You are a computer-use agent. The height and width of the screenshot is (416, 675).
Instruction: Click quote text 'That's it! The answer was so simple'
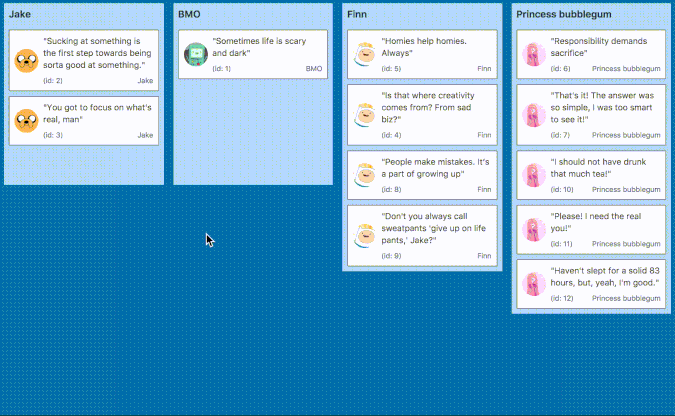pyautogui.click(x=602, y=107)
